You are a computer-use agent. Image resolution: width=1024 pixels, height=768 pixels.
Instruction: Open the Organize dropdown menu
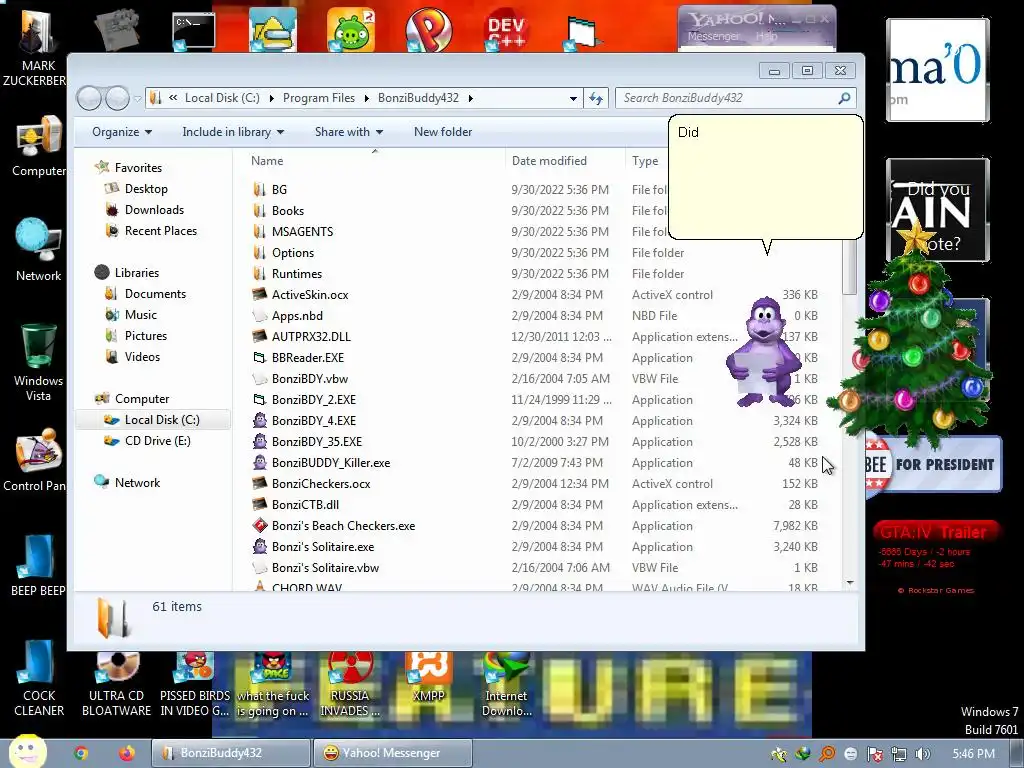coord(122,132)
